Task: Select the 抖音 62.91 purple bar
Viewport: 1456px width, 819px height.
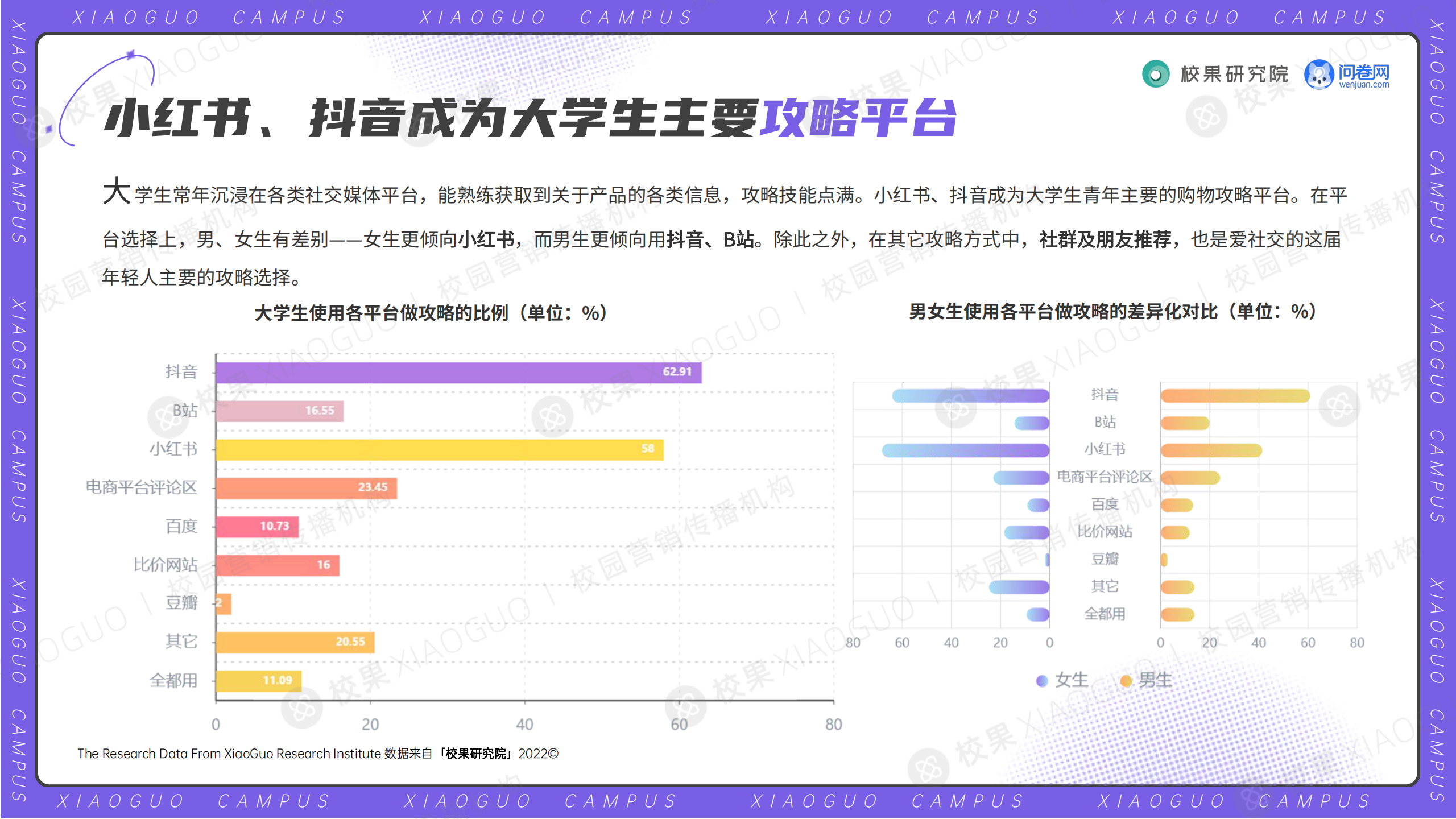Action: (x=458, y=373)
